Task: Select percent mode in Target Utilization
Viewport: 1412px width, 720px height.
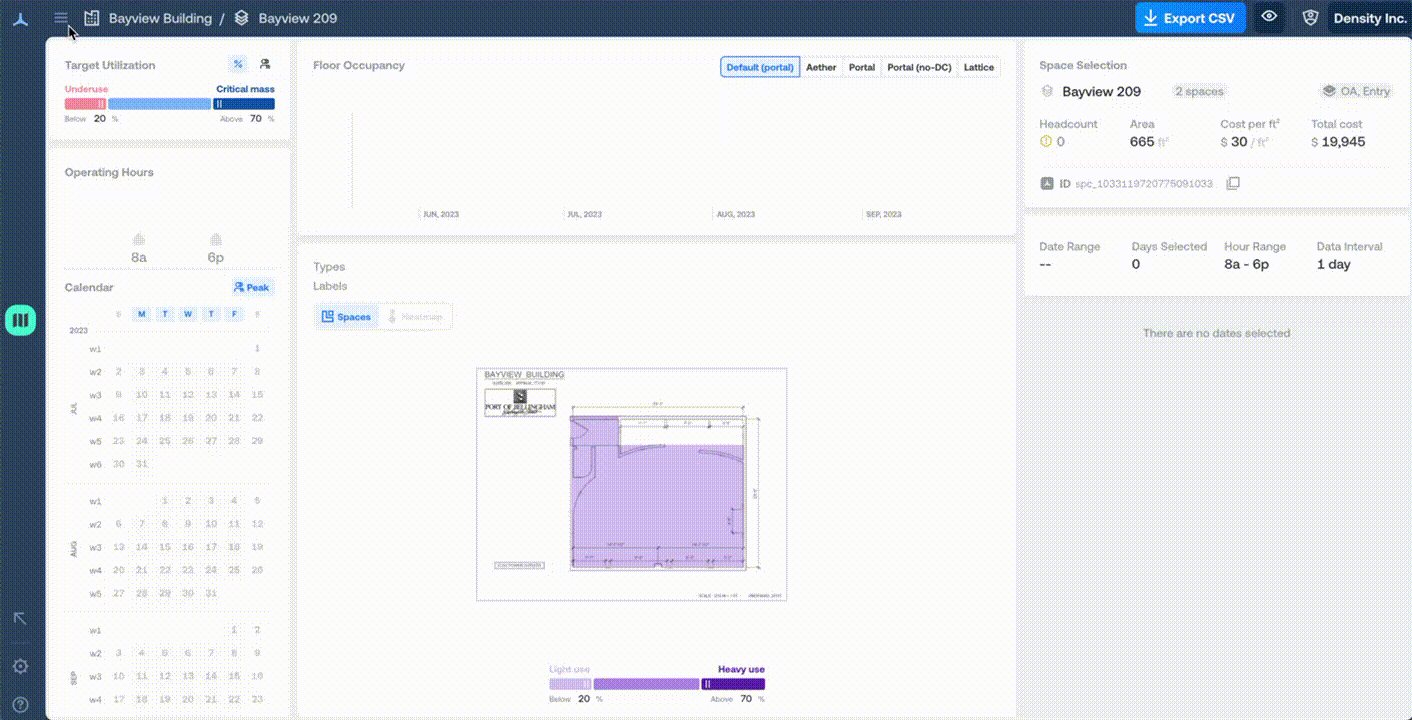Action: (238, 64)
